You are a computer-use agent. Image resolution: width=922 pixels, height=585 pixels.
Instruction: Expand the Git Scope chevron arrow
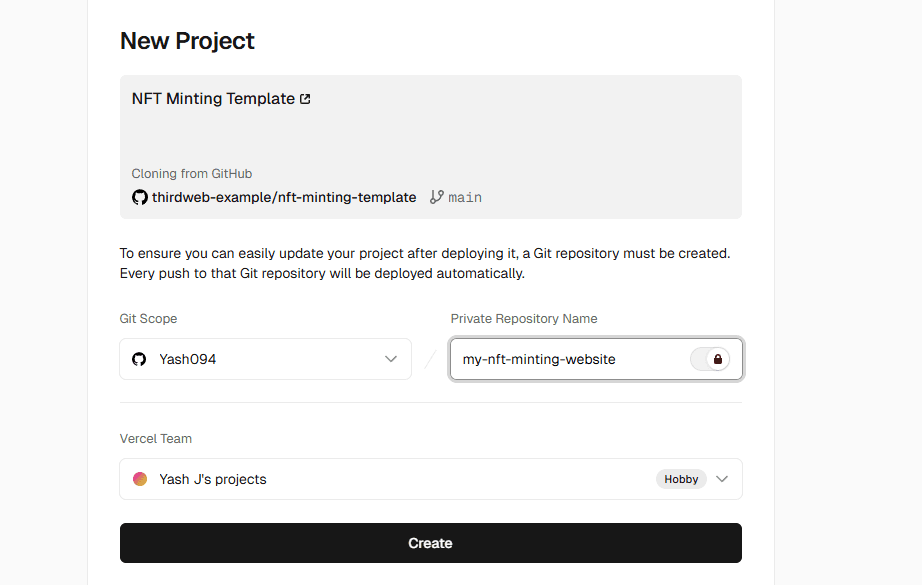[x=391, y=359]
